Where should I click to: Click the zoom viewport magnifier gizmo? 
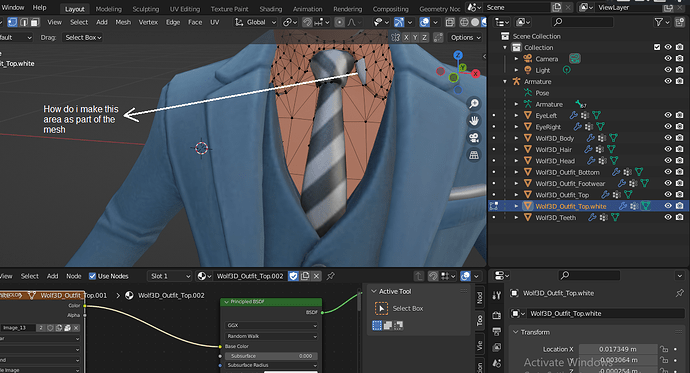[x=474, y=104]
